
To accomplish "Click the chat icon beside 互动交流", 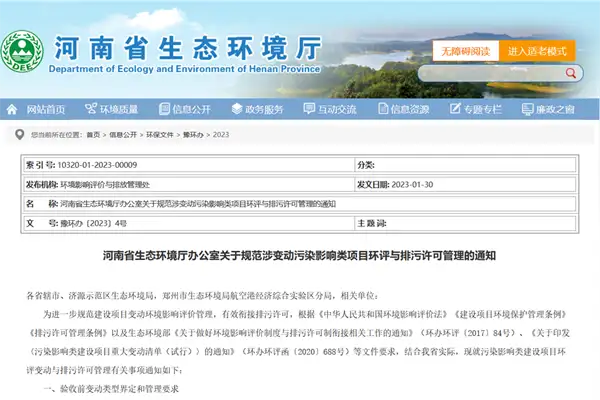I will pyautogui.click(x=308, y=110).
